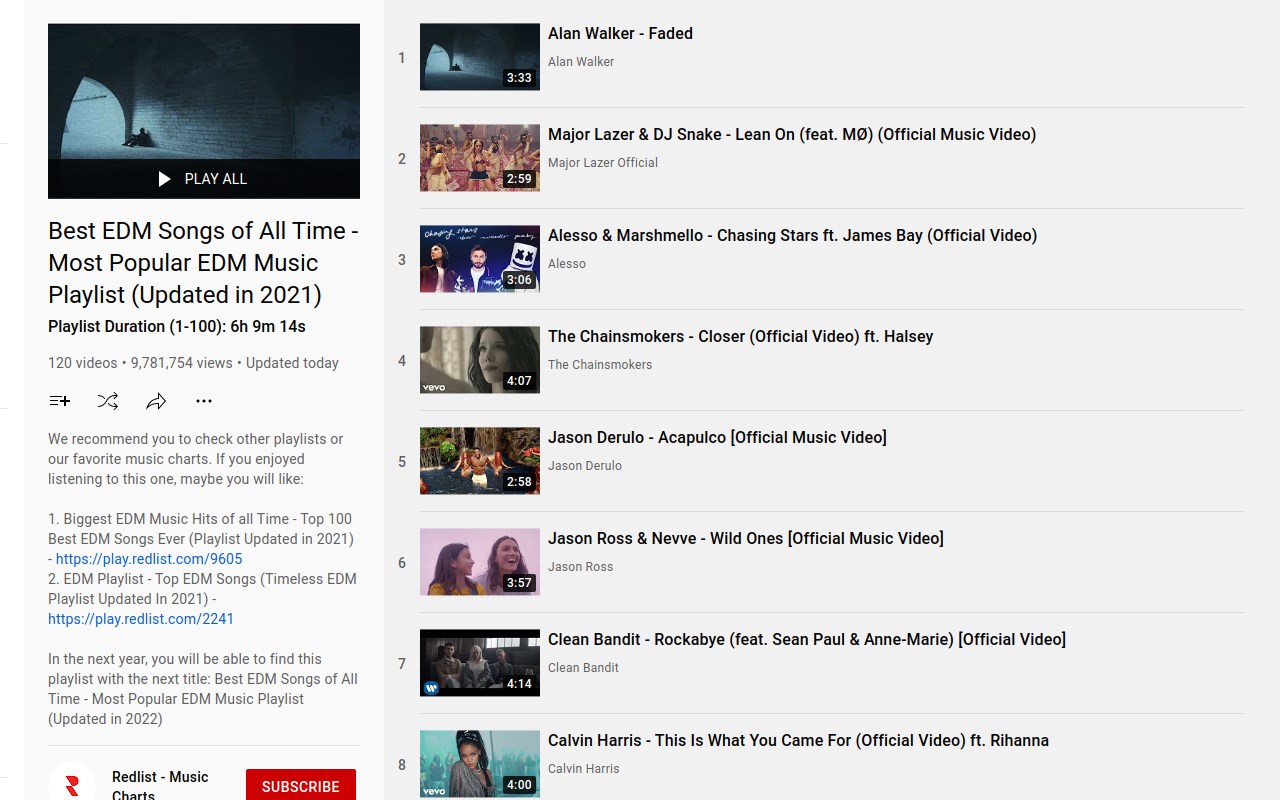The height and width of the screenshot is (800, 1280).
Task: Click the save playlist icon
Action: pos(60,401)
